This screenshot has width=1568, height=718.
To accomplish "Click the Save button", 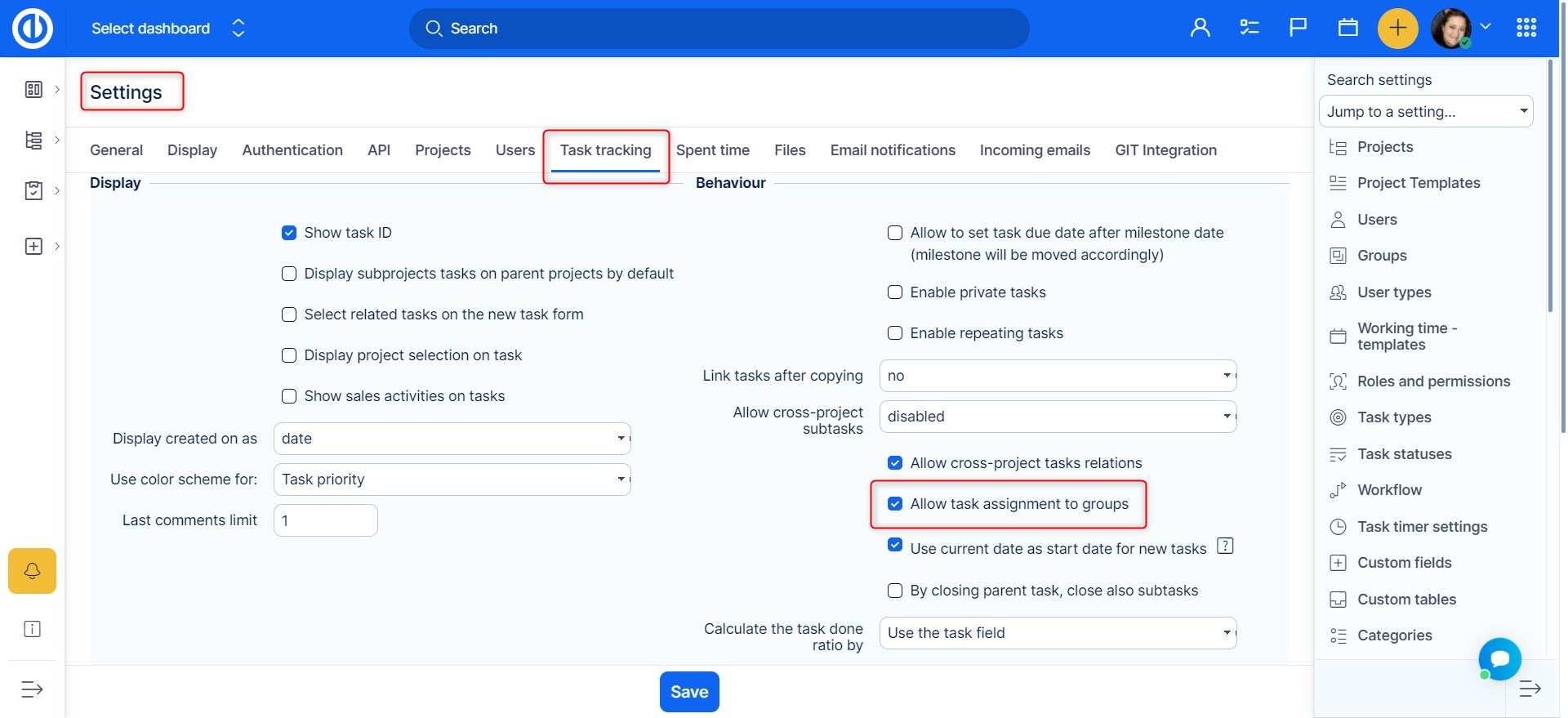I will [x=688, y=692].
